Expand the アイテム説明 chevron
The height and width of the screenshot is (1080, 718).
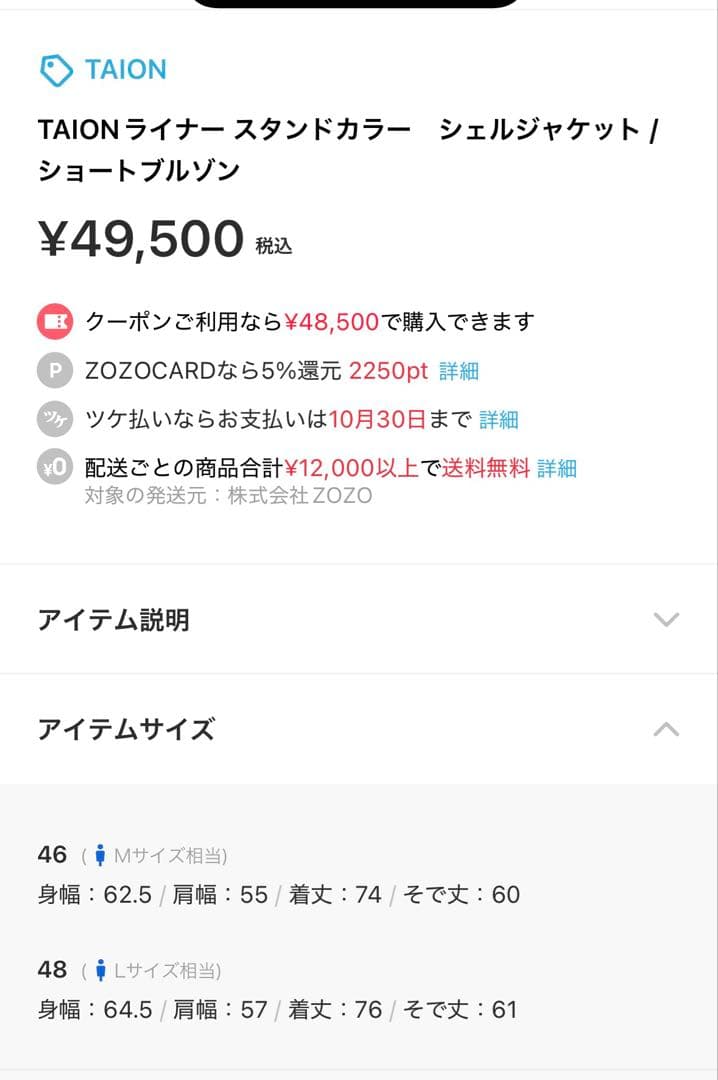pos(666,619)
